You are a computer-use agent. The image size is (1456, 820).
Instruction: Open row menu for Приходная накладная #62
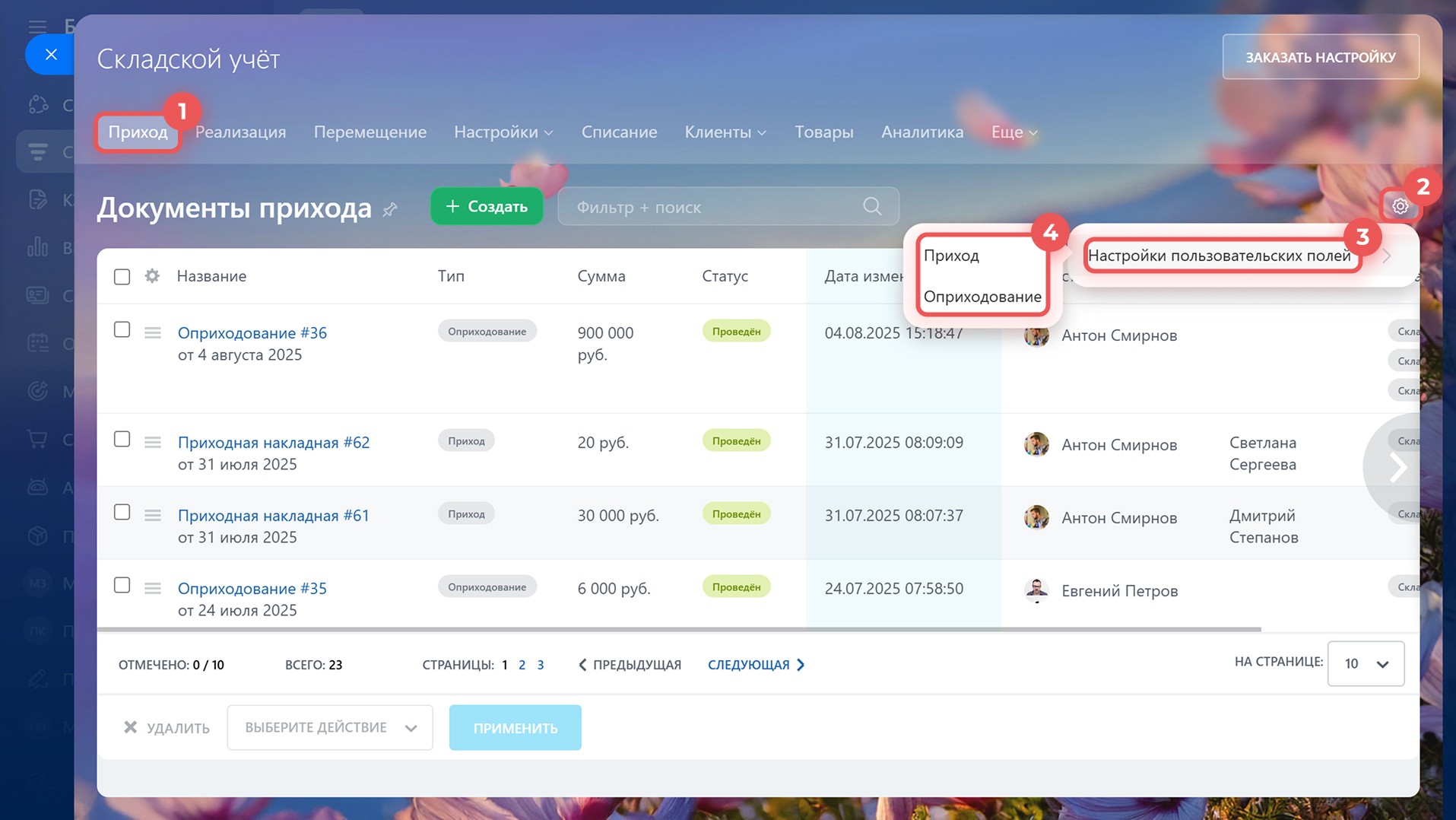(x=153, y=442)
